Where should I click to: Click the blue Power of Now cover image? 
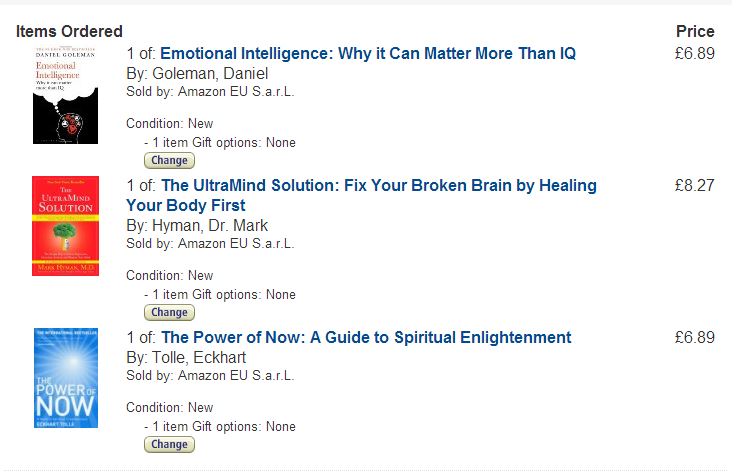[x=66, y=378]
